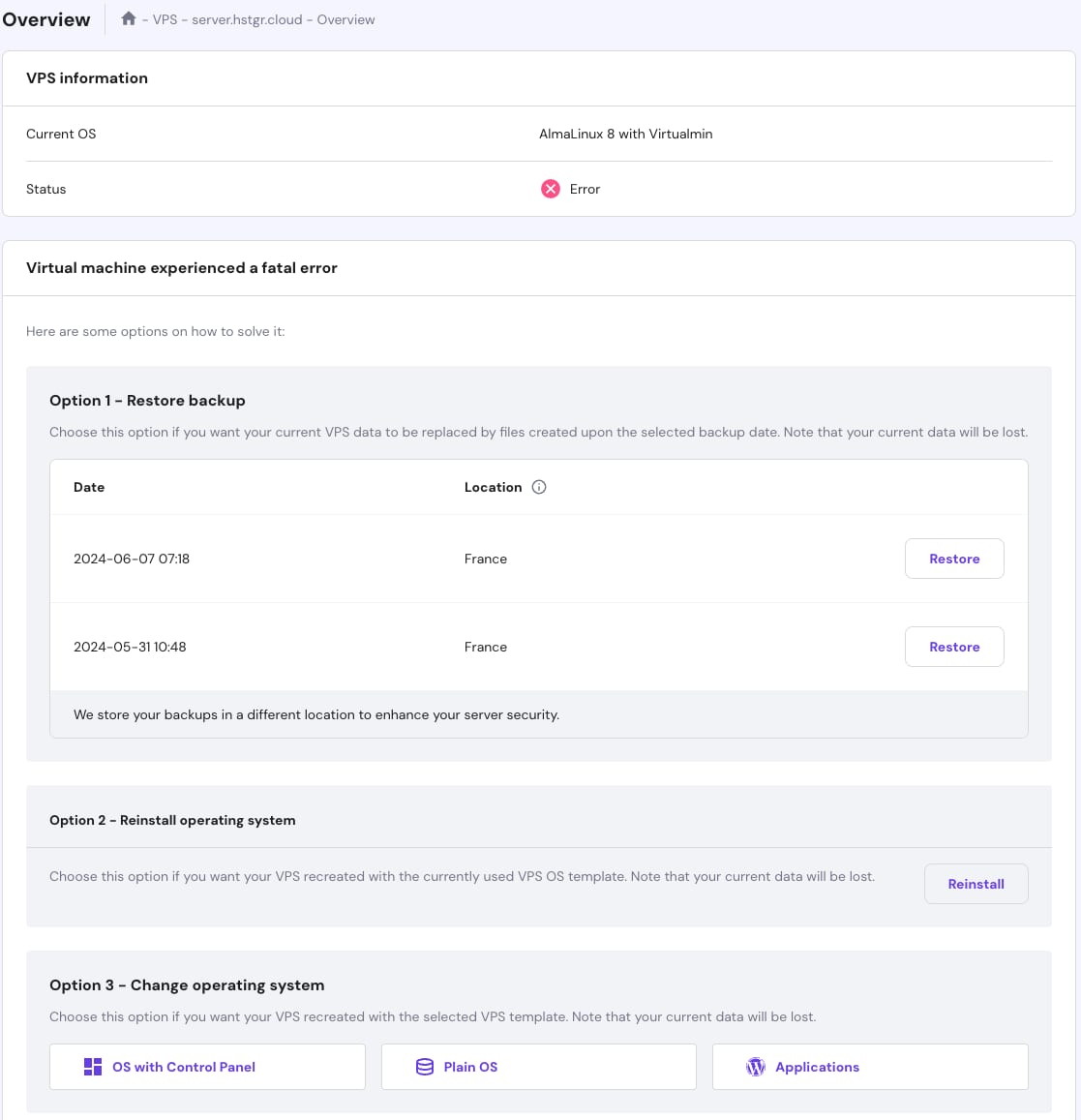
Task: Click the Overview breadcrumb item
Action: point(345,19)
